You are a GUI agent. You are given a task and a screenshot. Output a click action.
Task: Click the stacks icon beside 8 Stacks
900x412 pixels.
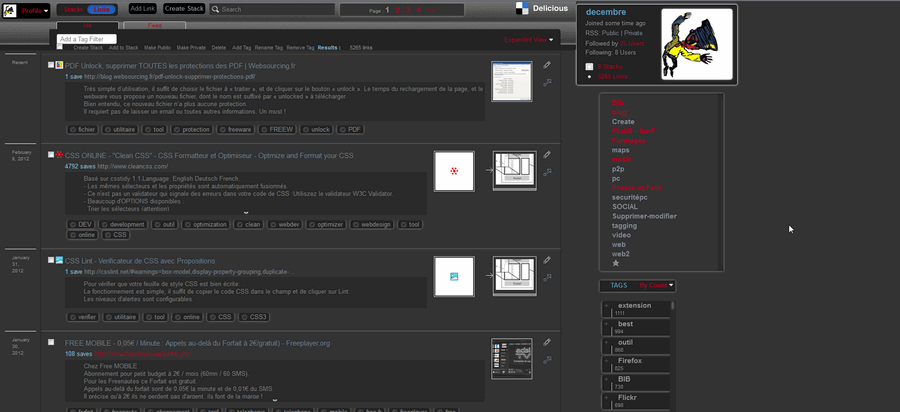coord(589,67)
